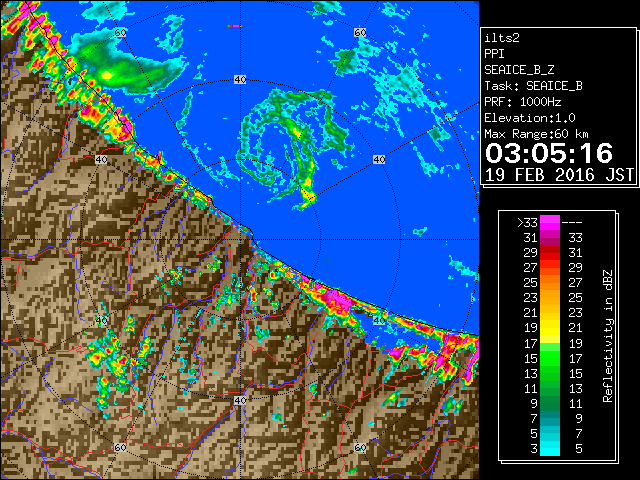Click the '3' value in left legend column
The image size is (640, 480).
tap(534, 449)
